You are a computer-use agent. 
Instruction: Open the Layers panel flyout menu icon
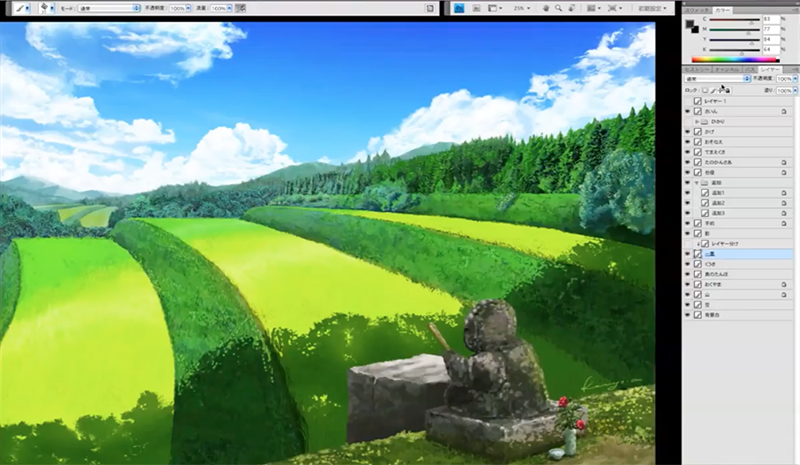(x=794, y=69)
